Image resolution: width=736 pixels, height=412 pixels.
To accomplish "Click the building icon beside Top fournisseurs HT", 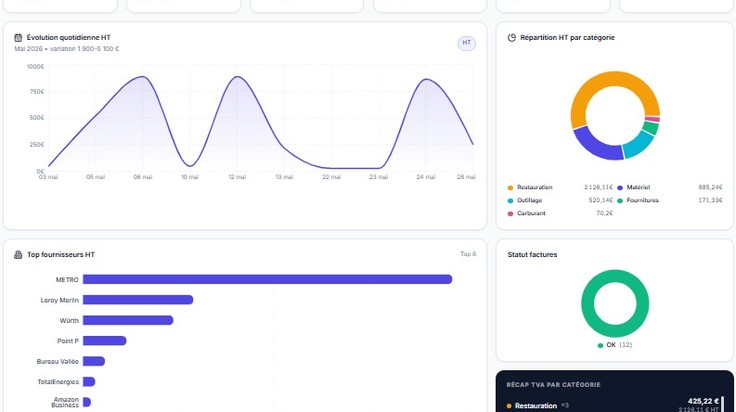I will click(18, 255).
